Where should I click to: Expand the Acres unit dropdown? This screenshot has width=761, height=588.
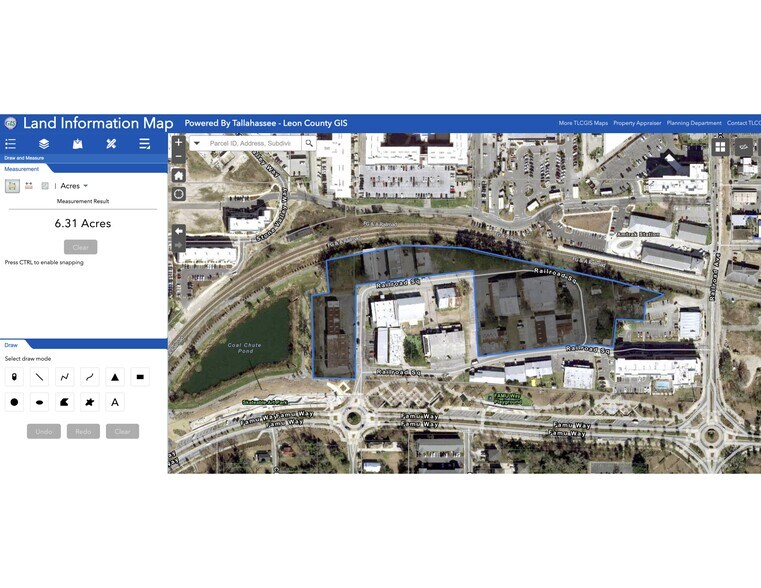coord(74,186)
